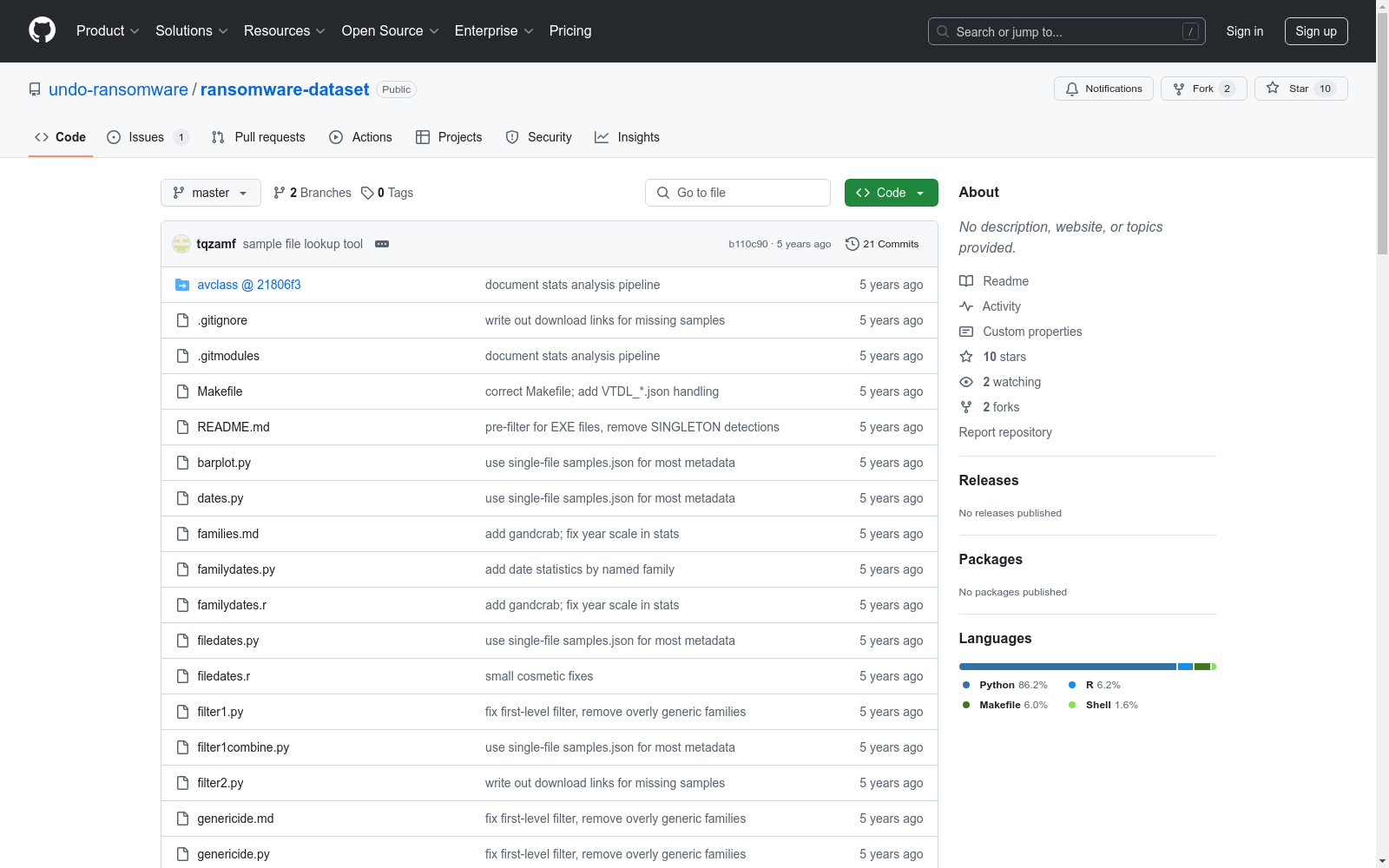Open the 21 Commits history
This screenshot has height=868, width=1389.
pos(882,244)
